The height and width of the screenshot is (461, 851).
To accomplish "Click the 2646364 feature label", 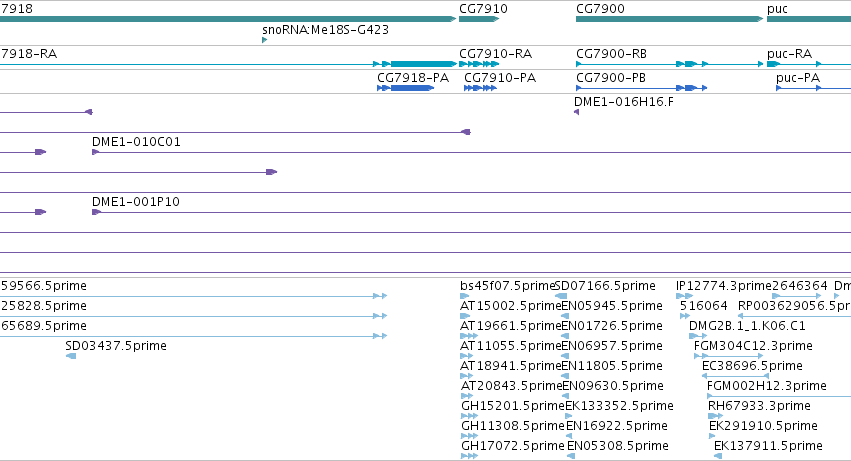I will point(799,286).
